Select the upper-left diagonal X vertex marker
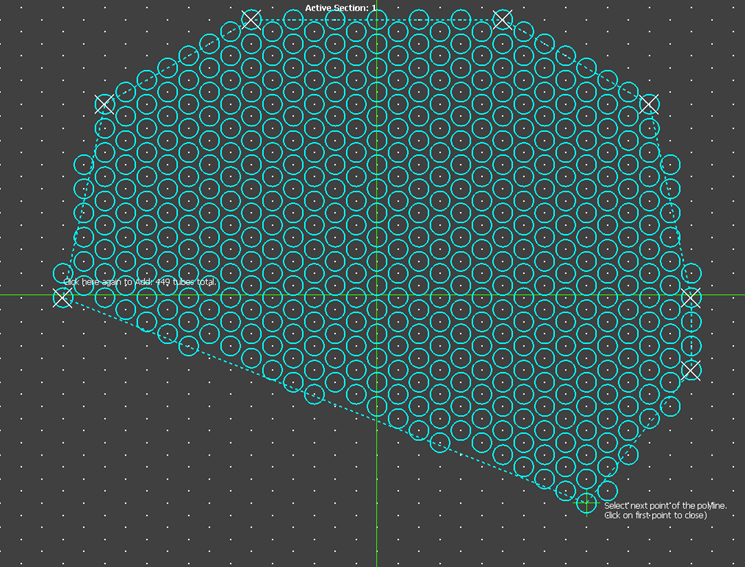Viewport: 745px width, 567px height. (x=104, y=103)
